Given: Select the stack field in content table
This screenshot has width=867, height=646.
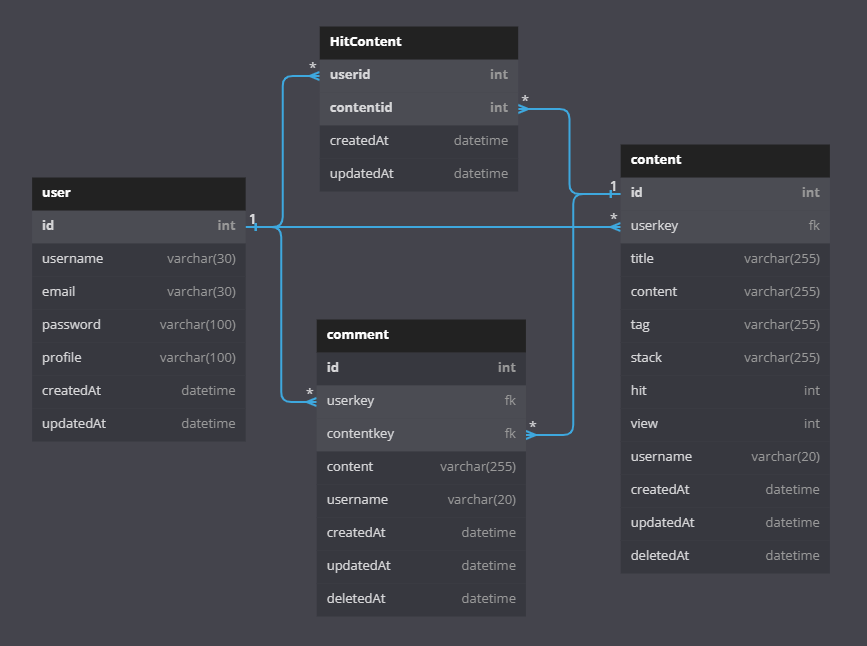Looking at the screenshot, I should 724,358.
